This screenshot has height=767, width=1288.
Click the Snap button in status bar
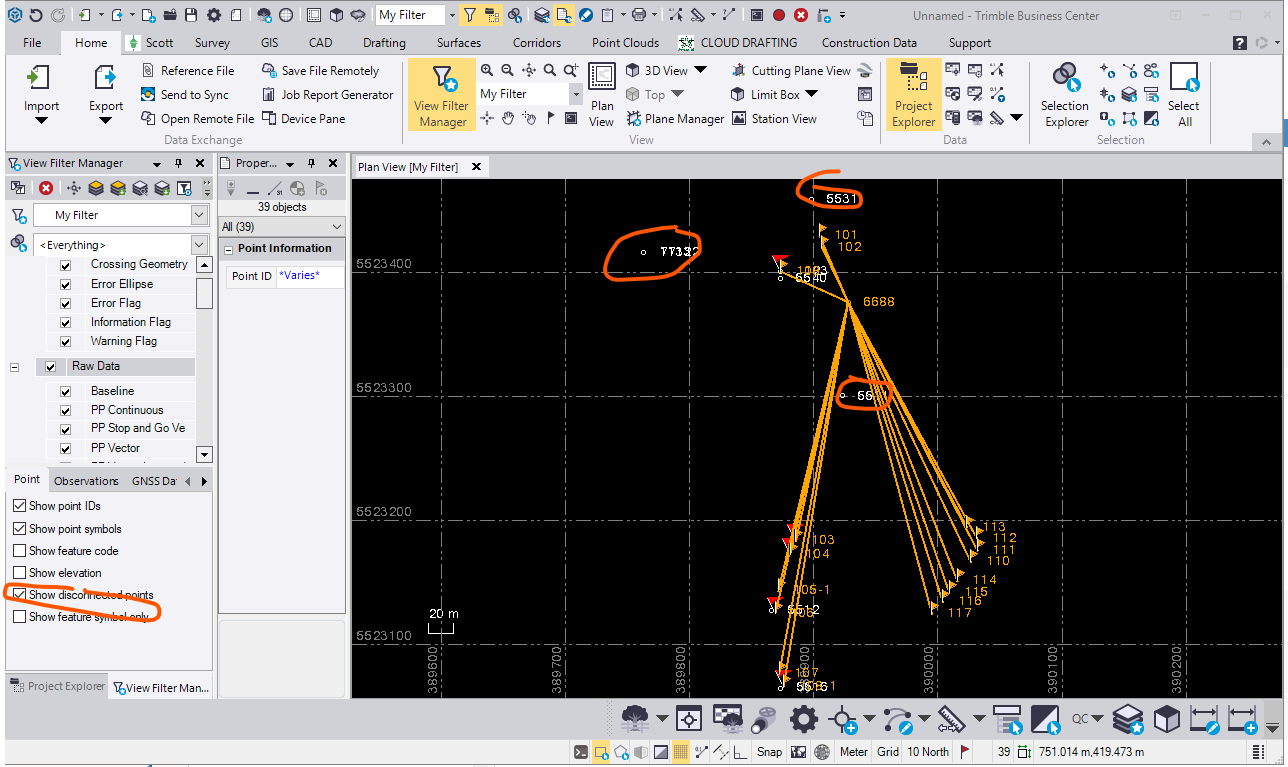(769, 752)
